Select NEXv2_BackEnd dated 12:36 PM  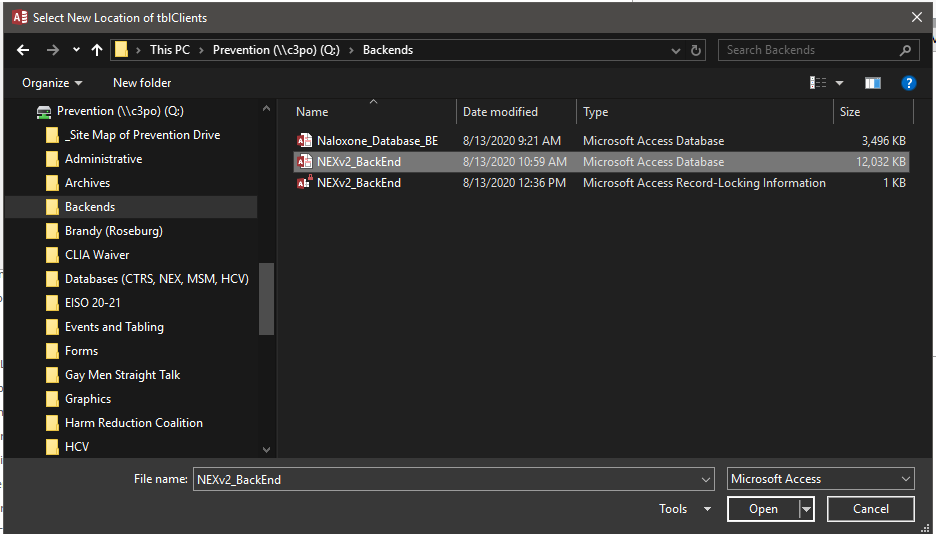359,183
